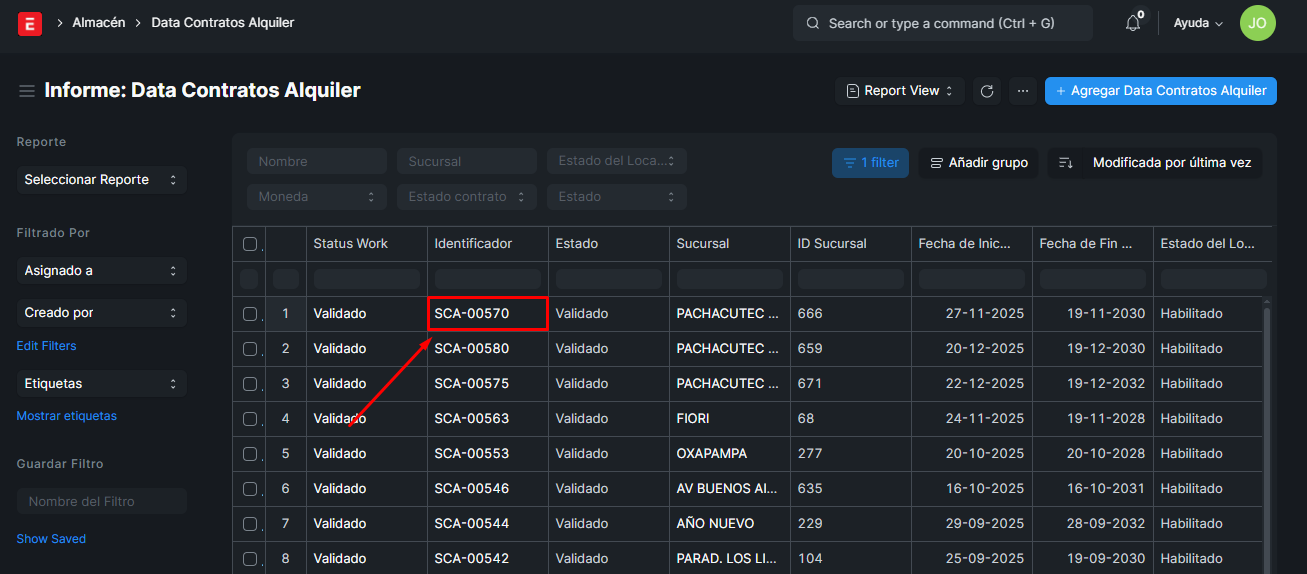Image resolution: width=1307 pixels, height=574 pixels.
Task: Go to Almacén breadcrumb
Action: pyautogui.click(x=98, y=22)
